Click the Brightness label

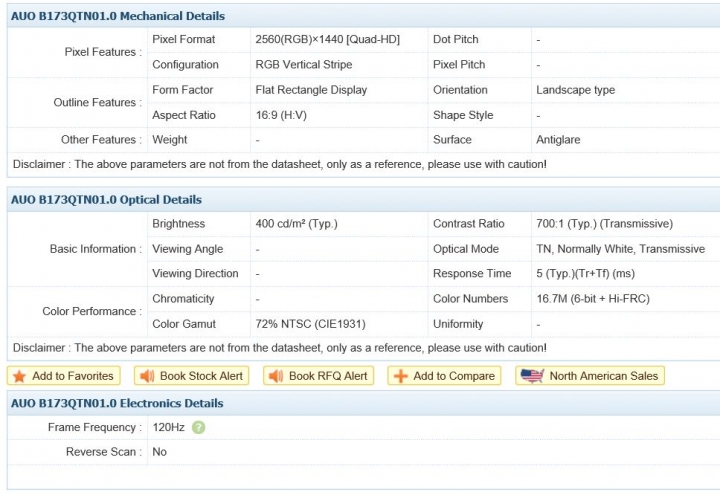(x=178, y=224)
